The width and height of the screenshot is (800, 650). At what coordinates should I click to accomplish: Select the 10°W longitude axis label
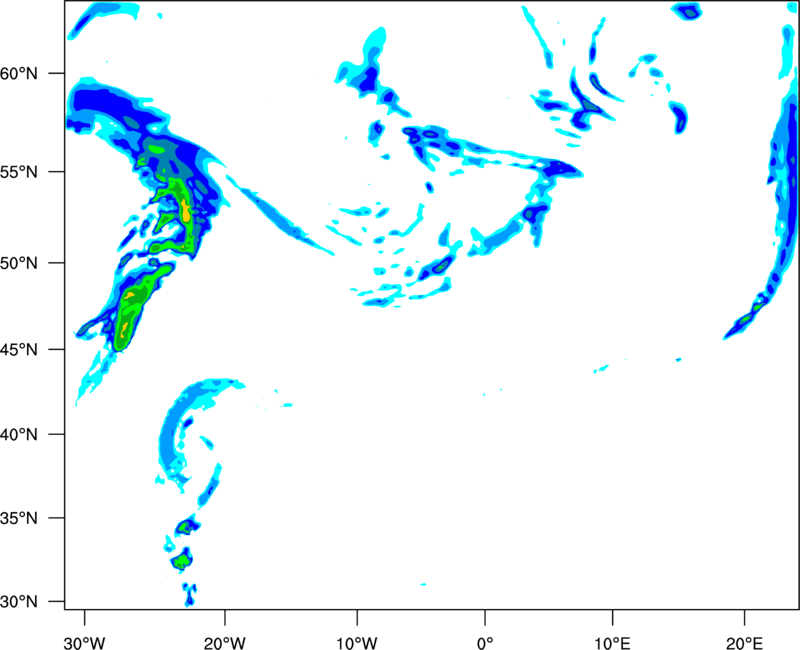pos(357,643)
